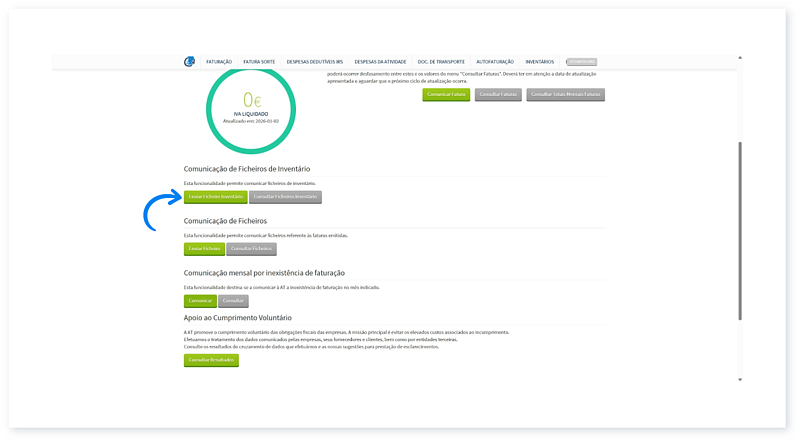Screen dimensions: 800x442
Task: Click the gray Consultar button
Action: [x=233, y=301]
